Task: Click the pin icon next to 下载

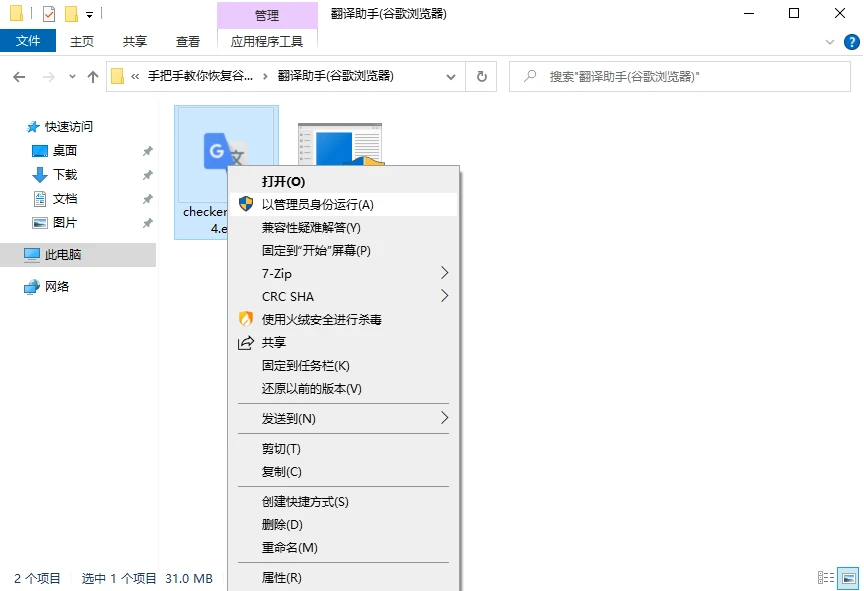Action: (x=147, y=175)
